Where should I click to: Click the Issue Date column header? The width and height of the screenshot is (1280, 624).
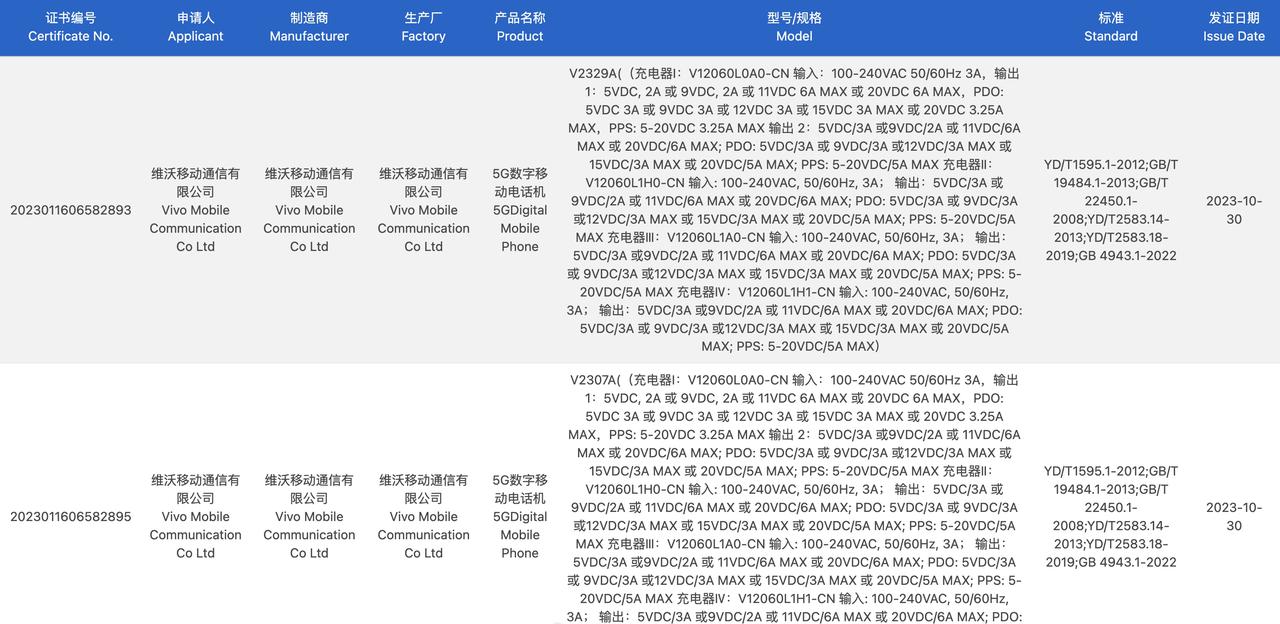pos(1234,27)
